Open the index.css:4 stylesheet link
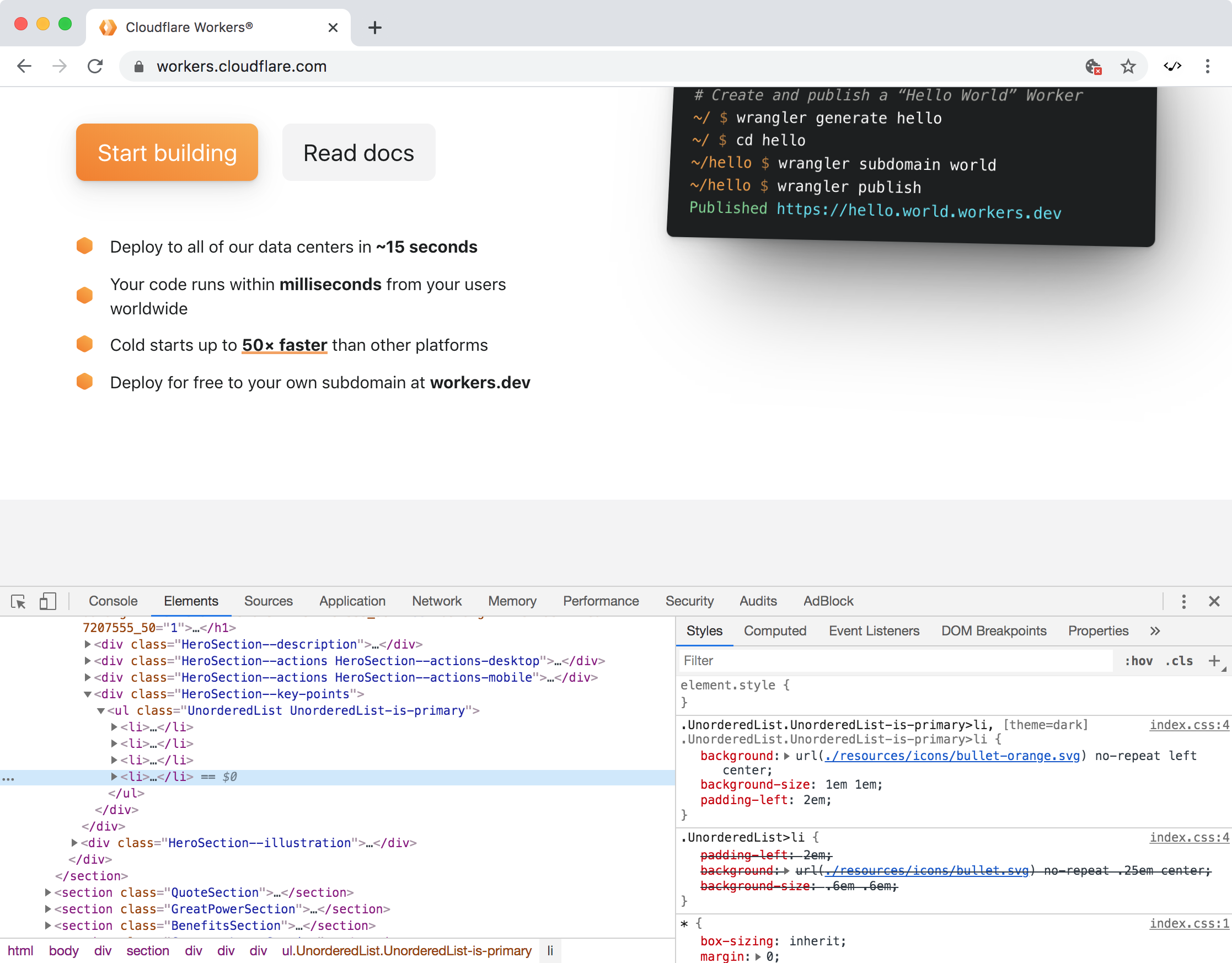 tap(1188, 725)
